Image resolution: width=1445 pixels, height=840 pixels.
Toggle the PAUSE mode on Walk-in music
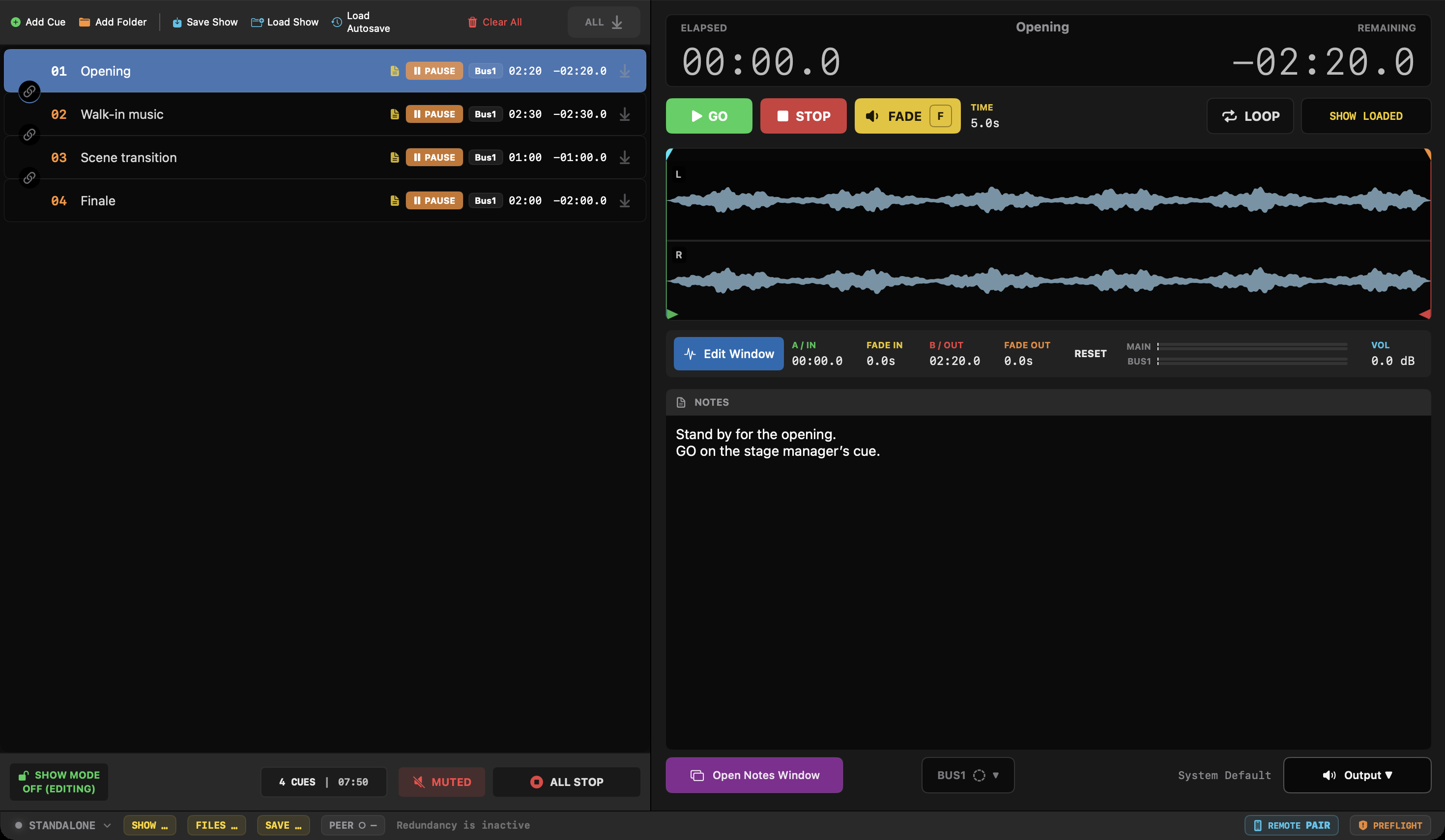(434, 114)
